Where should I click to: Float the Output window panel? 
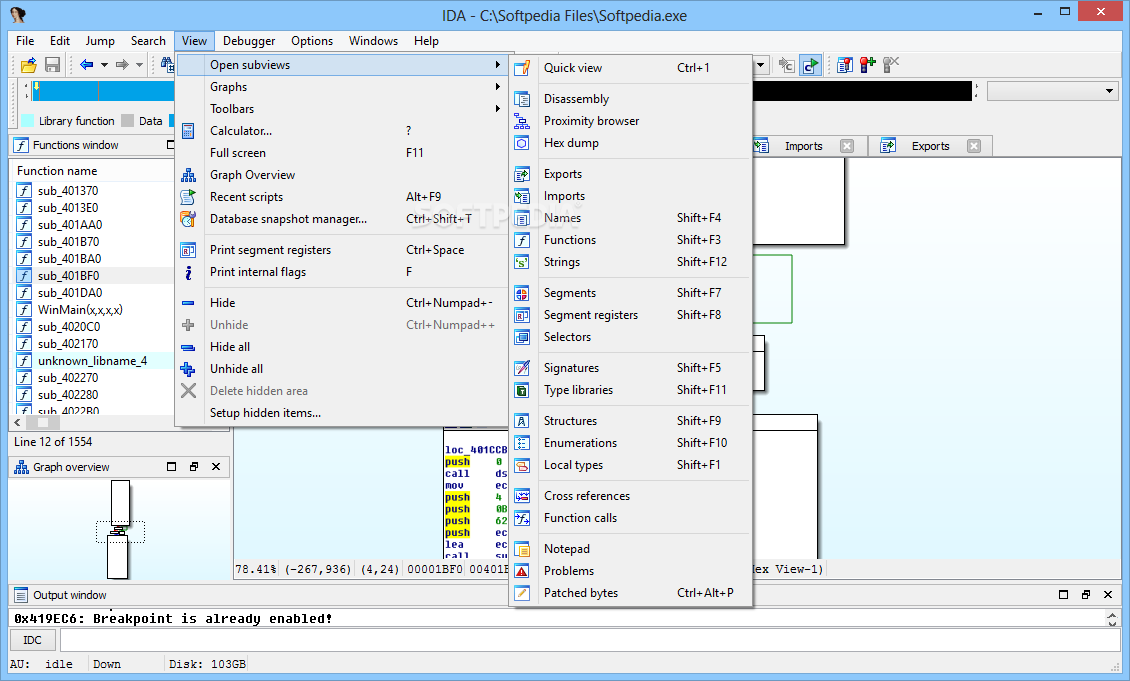coord(1085,595)
